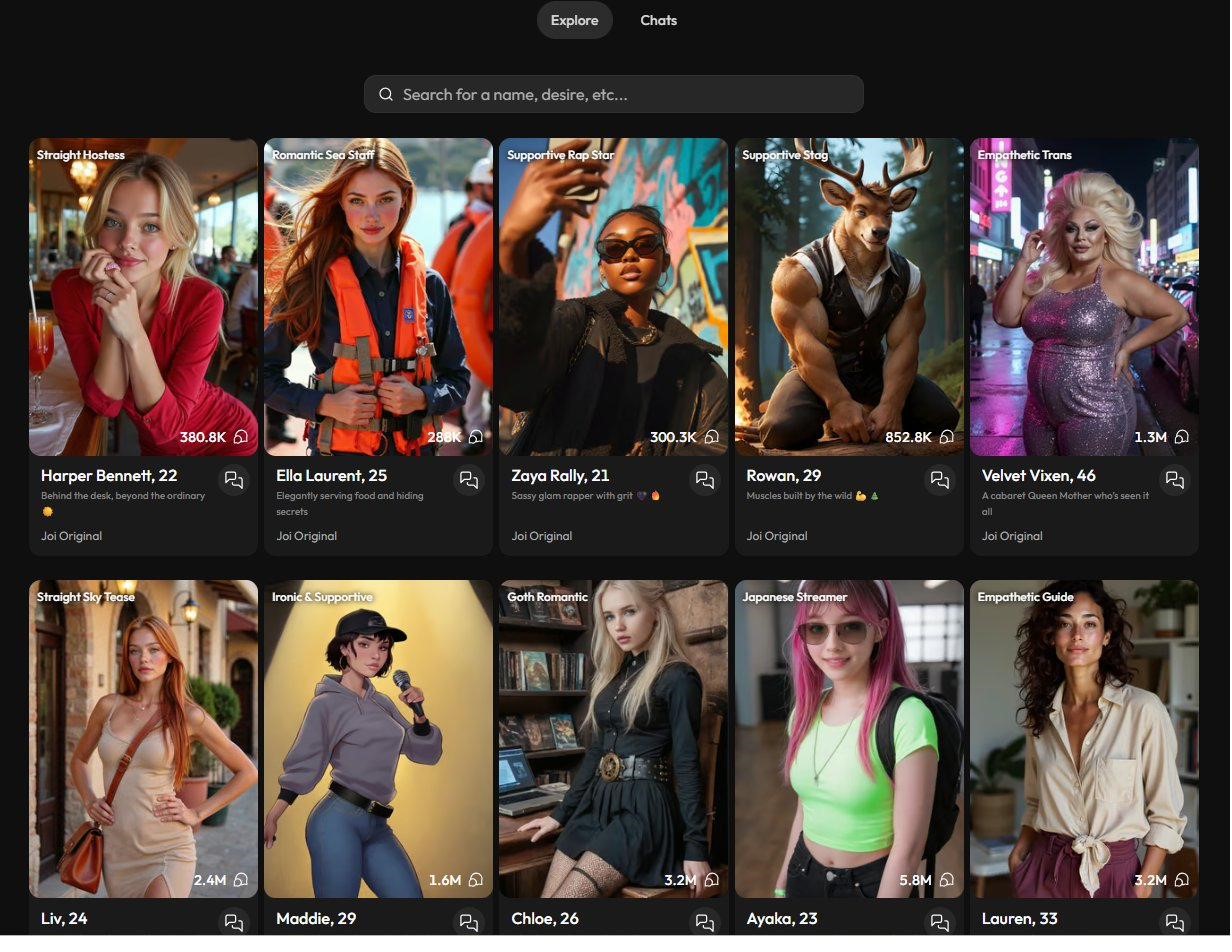Click the 1.6M count on Maddie's card
Viewport: 1232px width, 952px height.
tap(445, 880)
